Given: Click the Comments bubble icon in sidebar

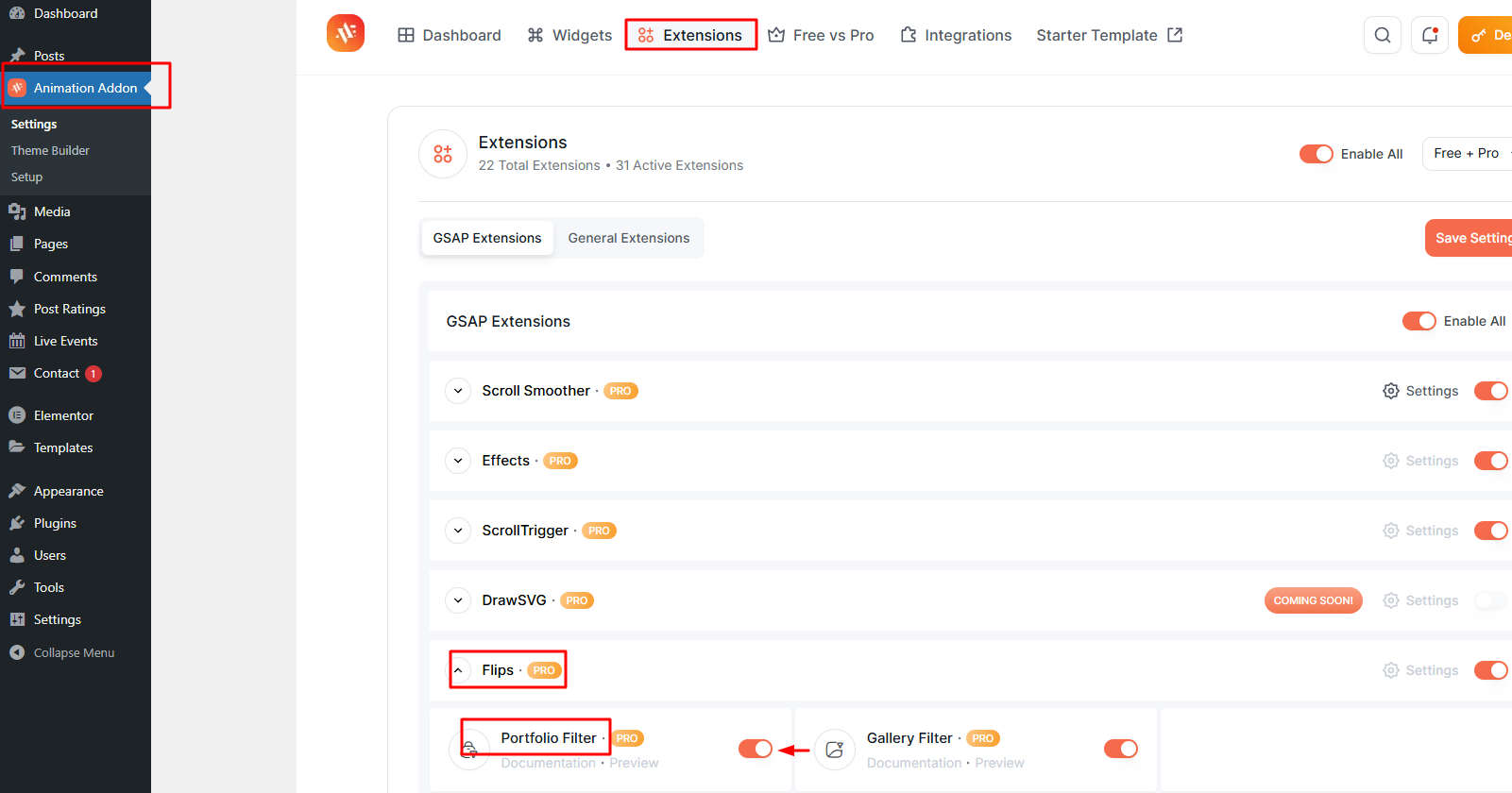Looking at the screenshot, I should pos(17,277).
